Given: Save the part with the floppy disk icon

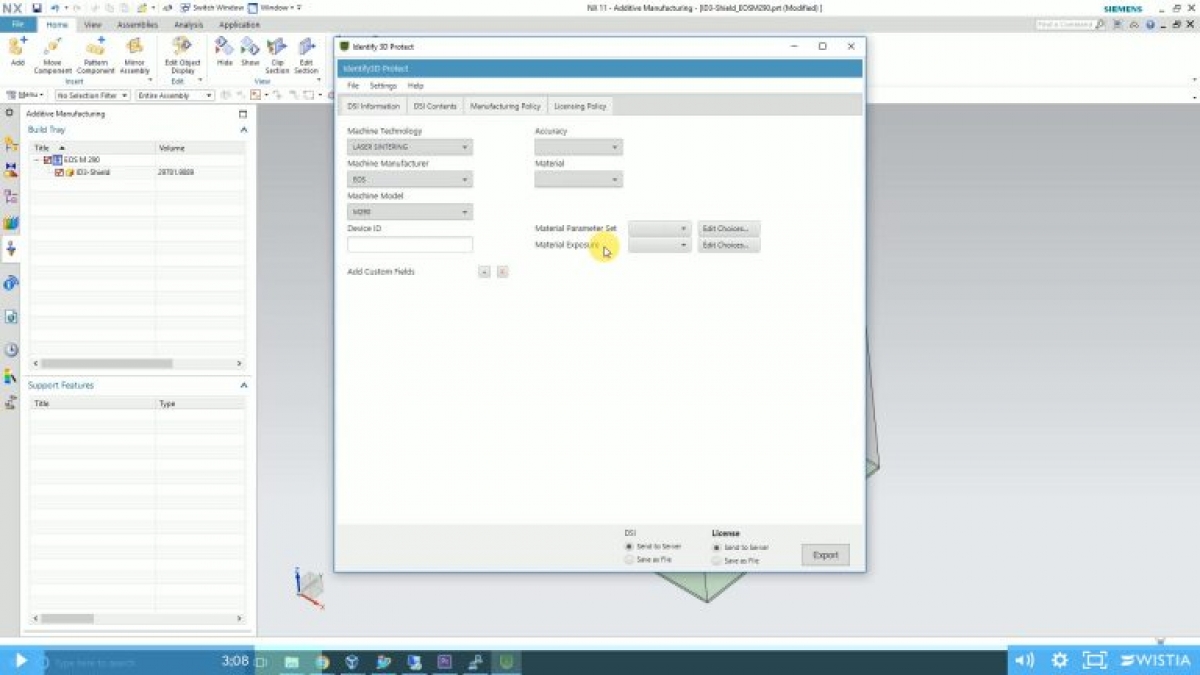Looking at the screenshot, I should tap(37, 8).
